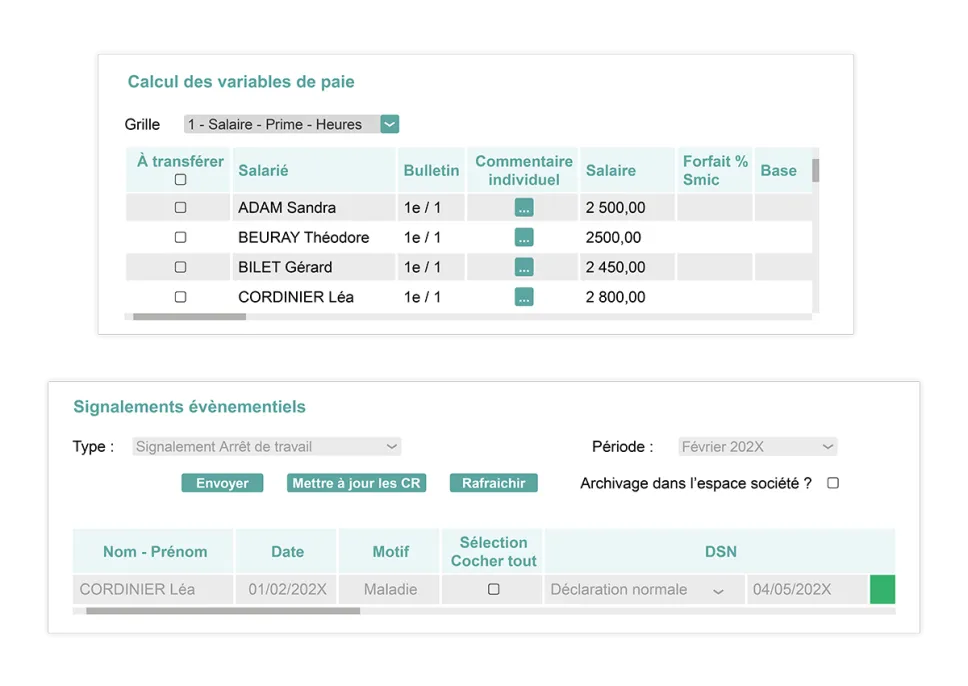Open comment button for CORDINIER Léa

tap(524, 297)
